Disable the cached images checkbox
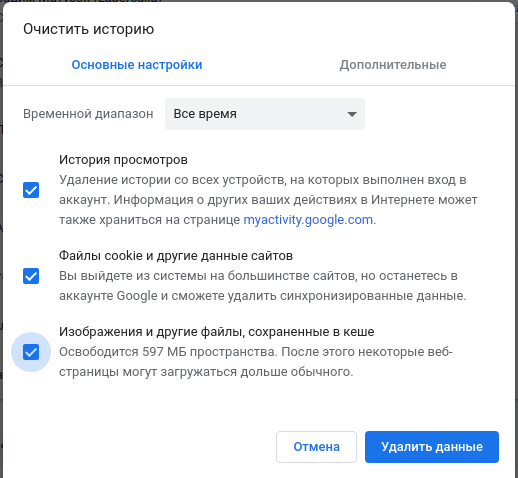 coord(31,352)
